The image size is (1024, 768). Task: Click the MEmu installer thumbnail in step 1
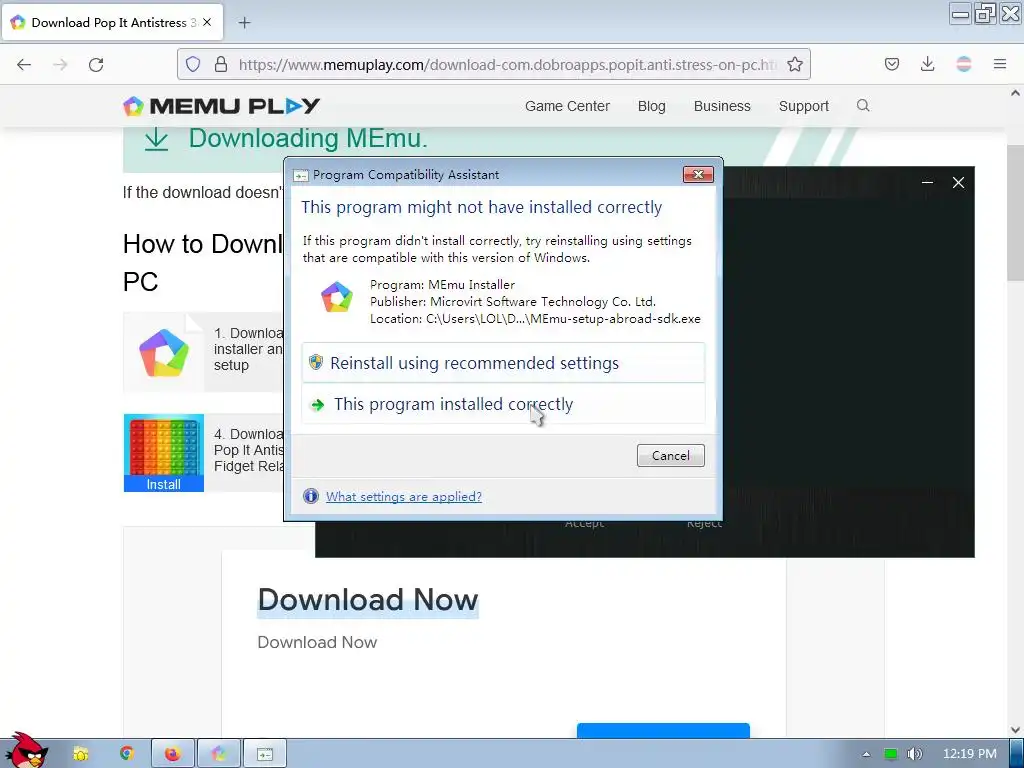click(164, 353)
